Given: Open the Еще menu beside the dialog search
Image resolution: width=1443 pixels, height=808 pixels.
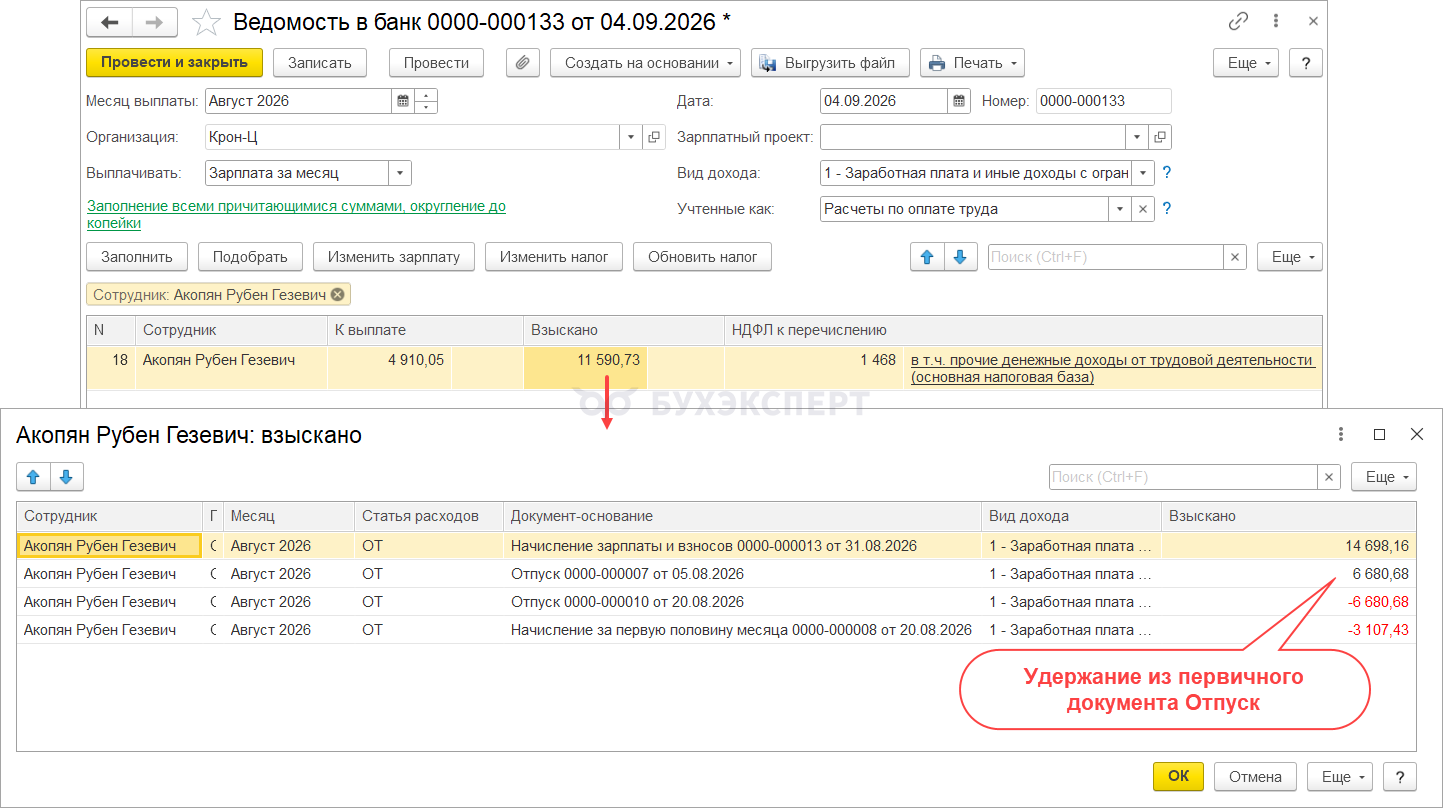Looking at the screenshot, I should tap(1384, 477).
